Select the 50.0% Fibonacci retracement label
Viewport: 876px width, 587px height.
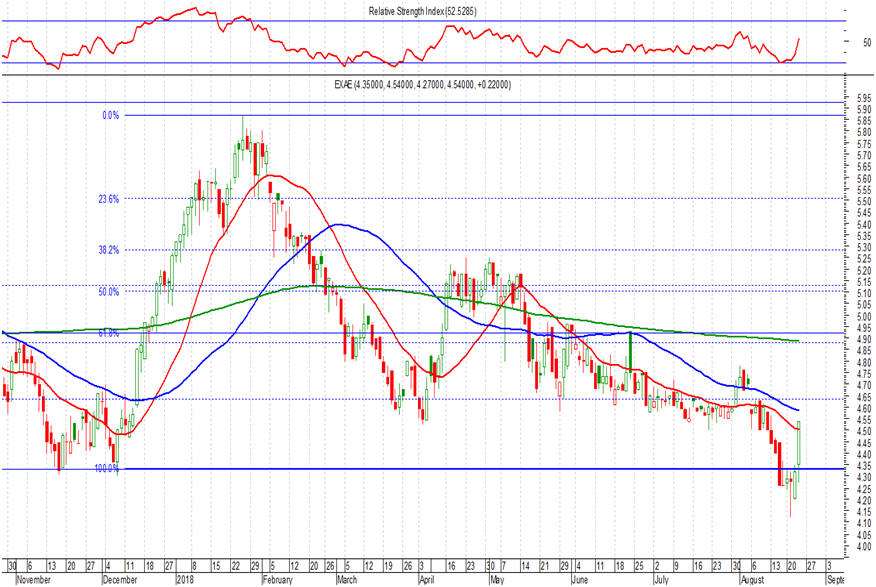click(108, 292)
